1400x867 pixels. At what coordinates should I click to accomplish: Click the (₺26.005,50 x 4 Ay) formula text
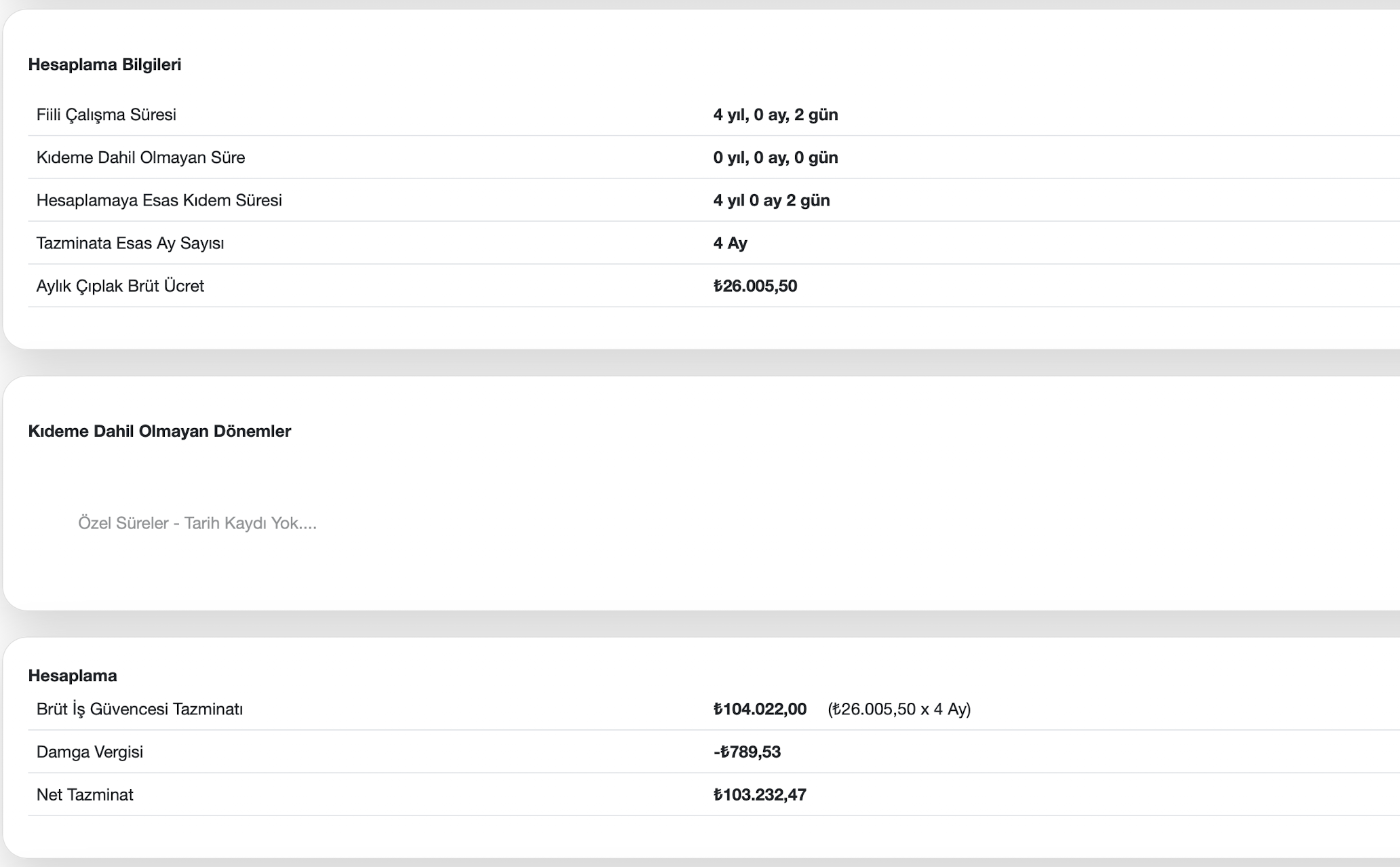click(899, 709)
